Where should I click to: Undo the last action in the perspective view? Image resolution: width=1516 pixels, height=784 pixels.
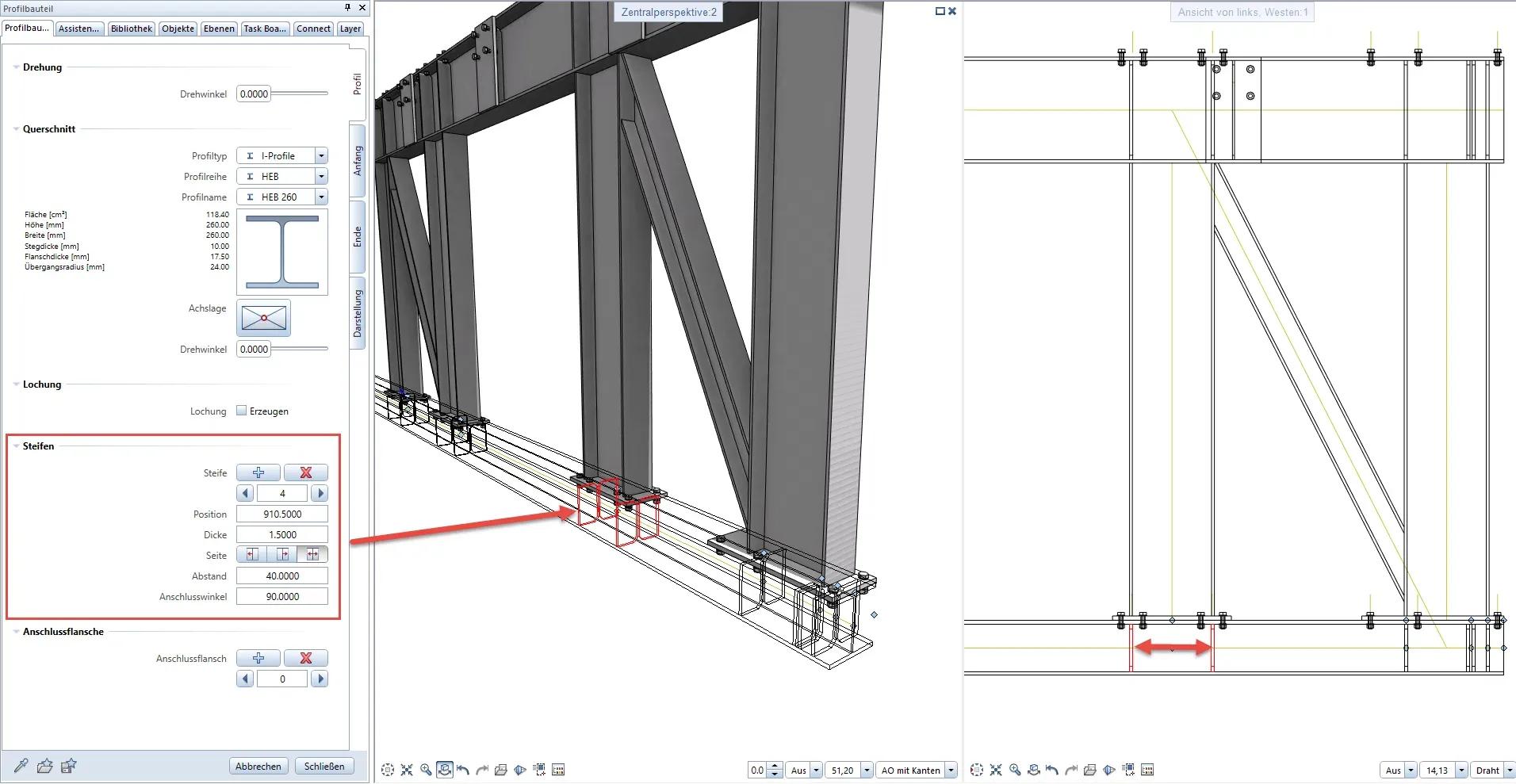pos(462,769)
